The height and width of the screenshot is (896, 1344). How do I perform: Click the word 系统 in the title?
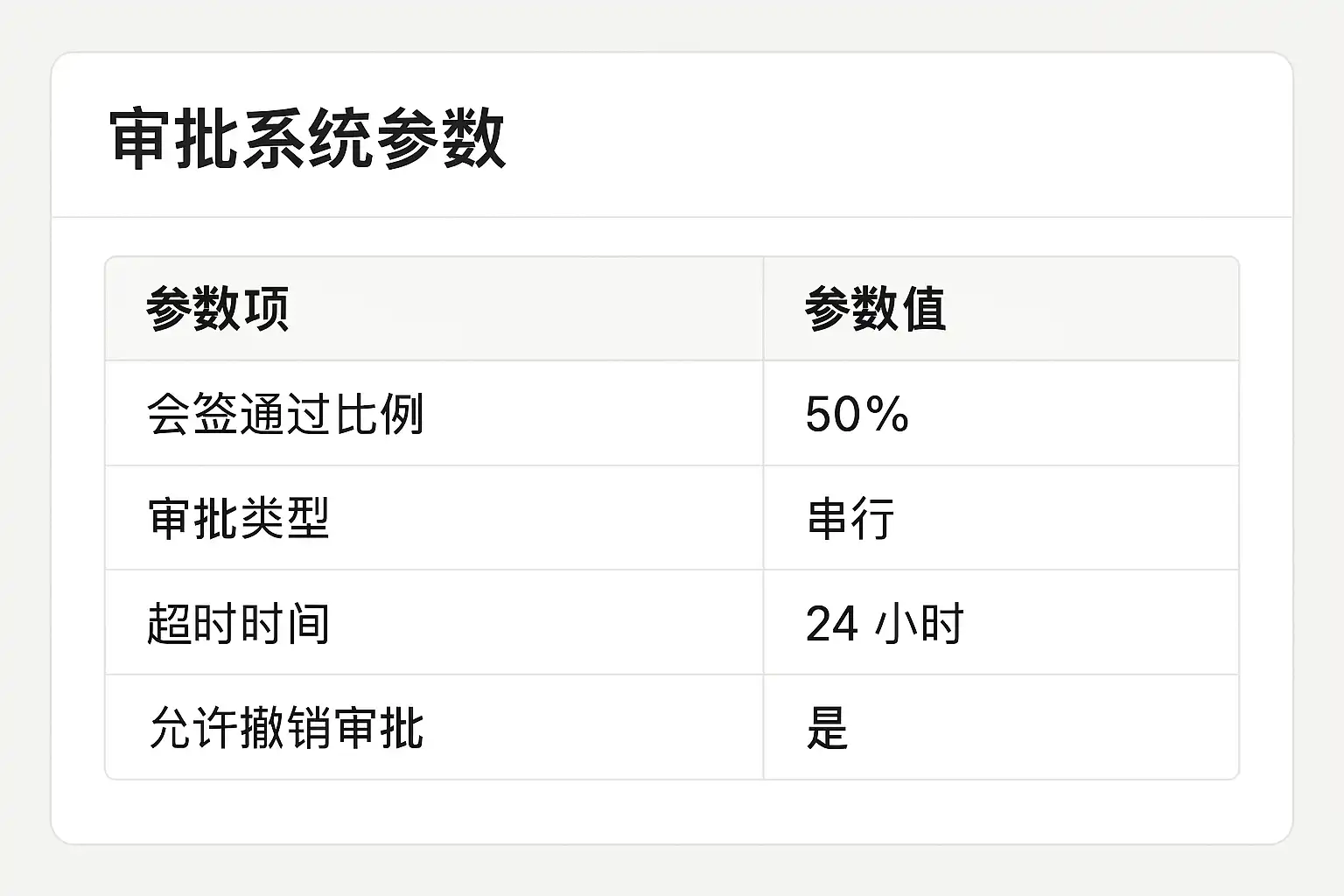[x=308, y=138]
